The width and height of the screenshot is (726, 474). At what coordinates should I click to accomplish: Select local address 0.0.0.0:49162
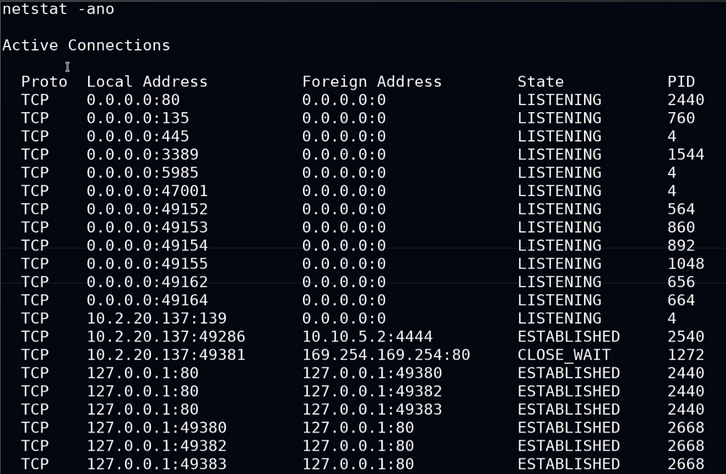[x=147, y=281]
